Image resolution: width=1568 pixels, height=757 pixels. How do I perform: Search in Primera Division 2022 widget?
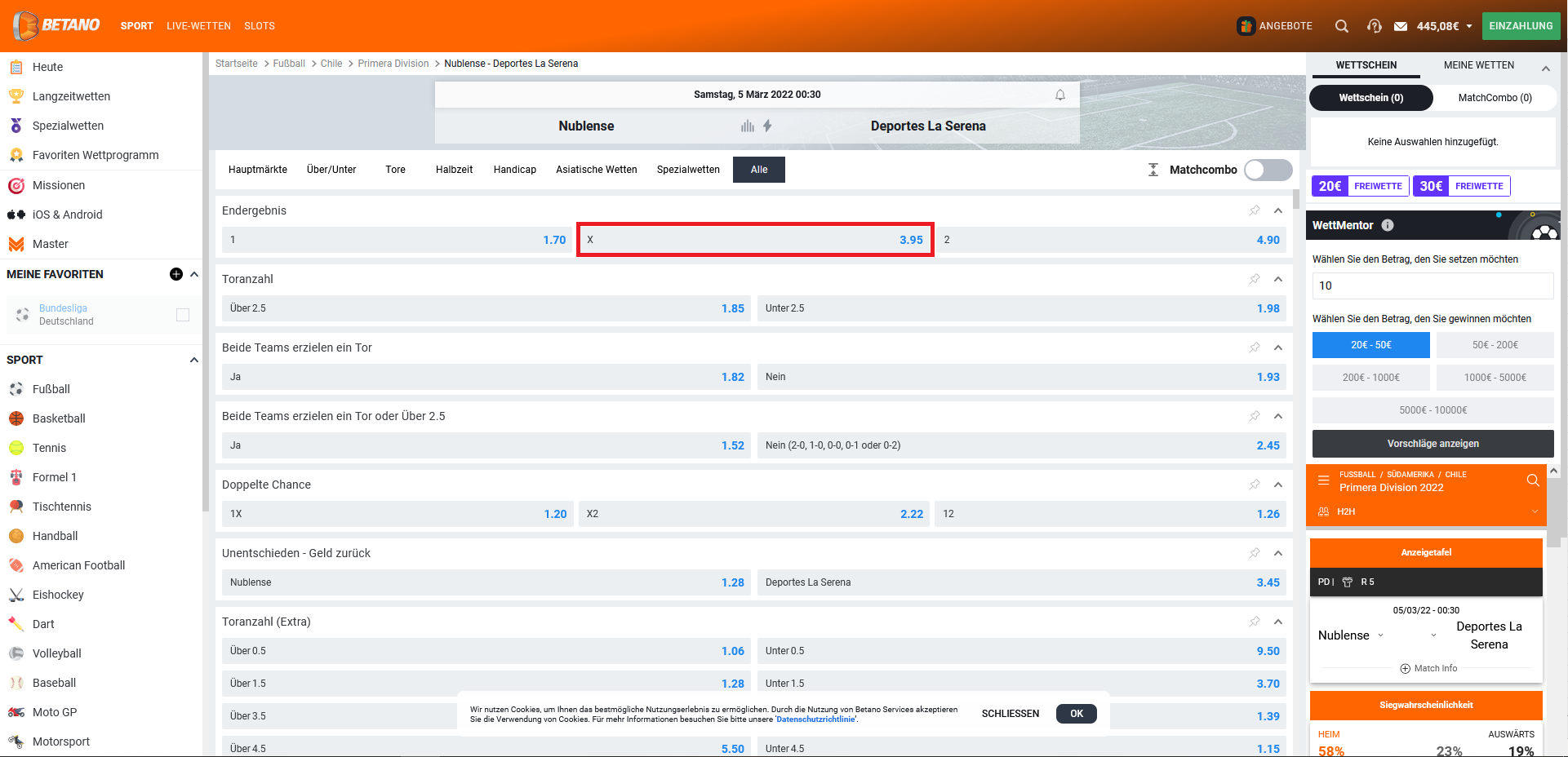click(1533, 480)
